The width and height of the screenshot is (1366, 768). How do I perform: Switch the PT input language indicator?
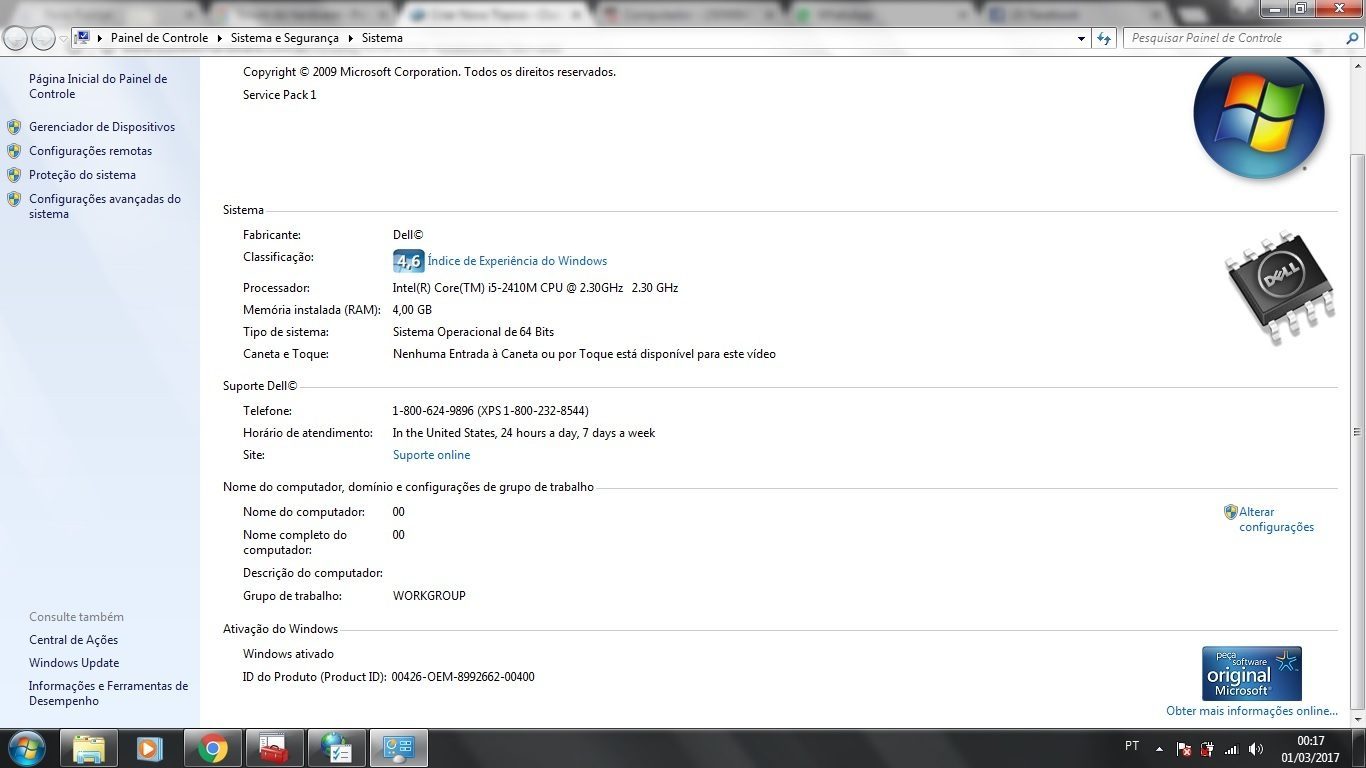click(x=1132, y=746)
